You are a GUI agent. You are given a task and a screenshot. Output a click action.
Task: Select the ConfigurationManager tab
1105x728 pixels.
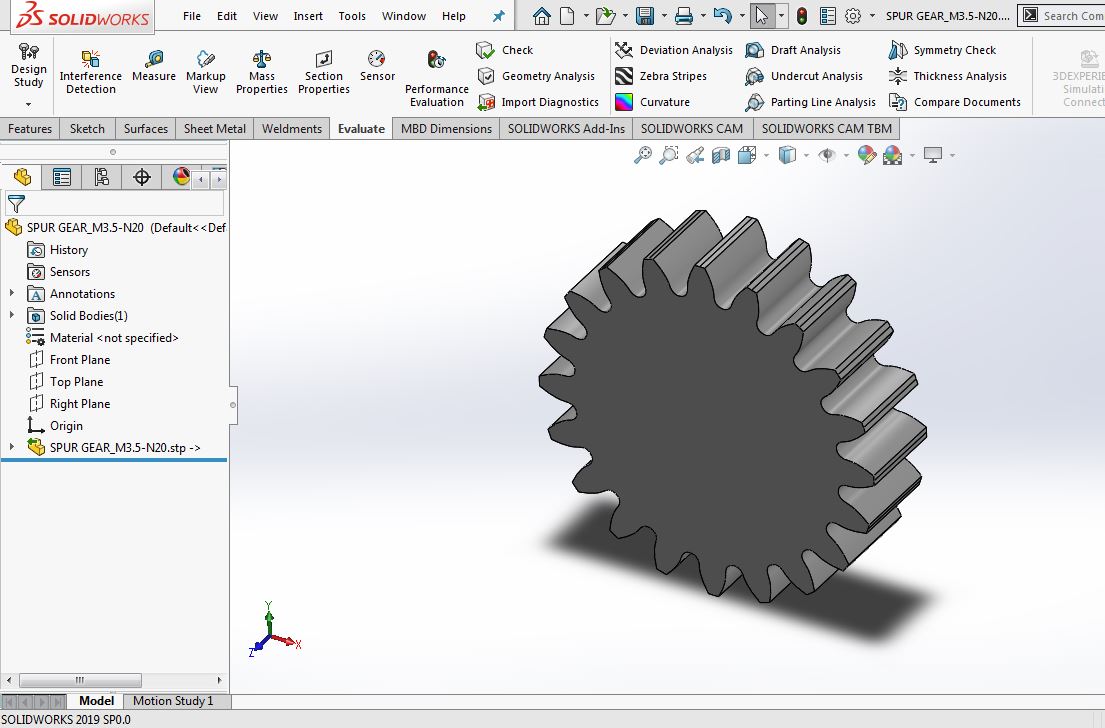(x=101, y=177)
